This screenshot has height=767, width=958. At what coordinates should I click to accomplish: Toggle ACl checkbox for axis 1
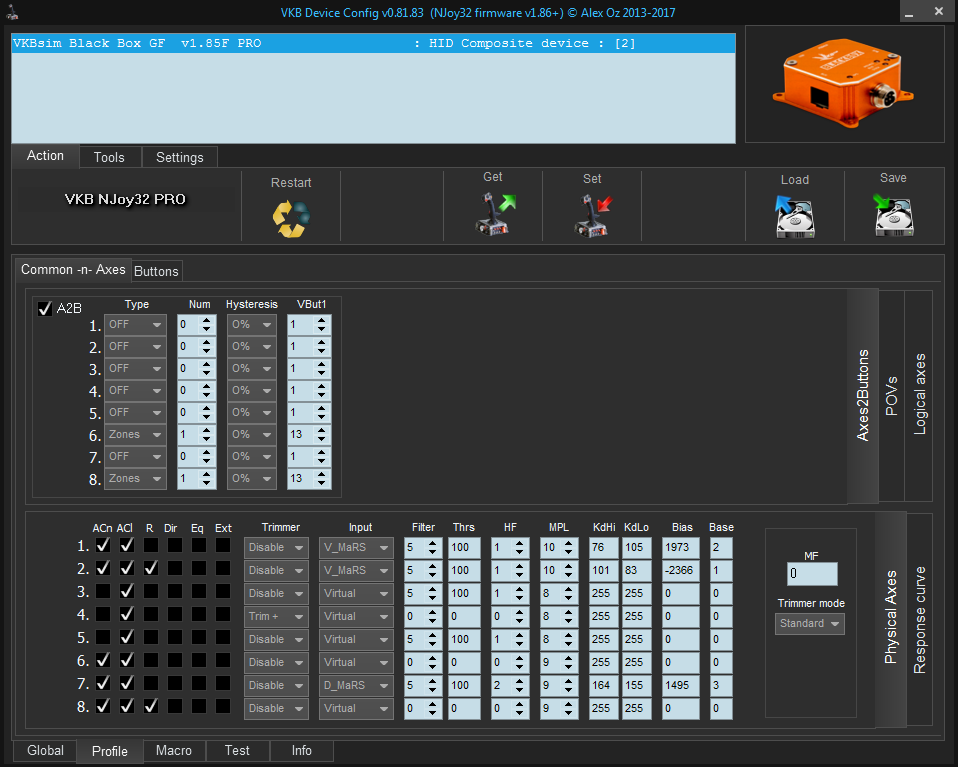click(x=127, y=545)
